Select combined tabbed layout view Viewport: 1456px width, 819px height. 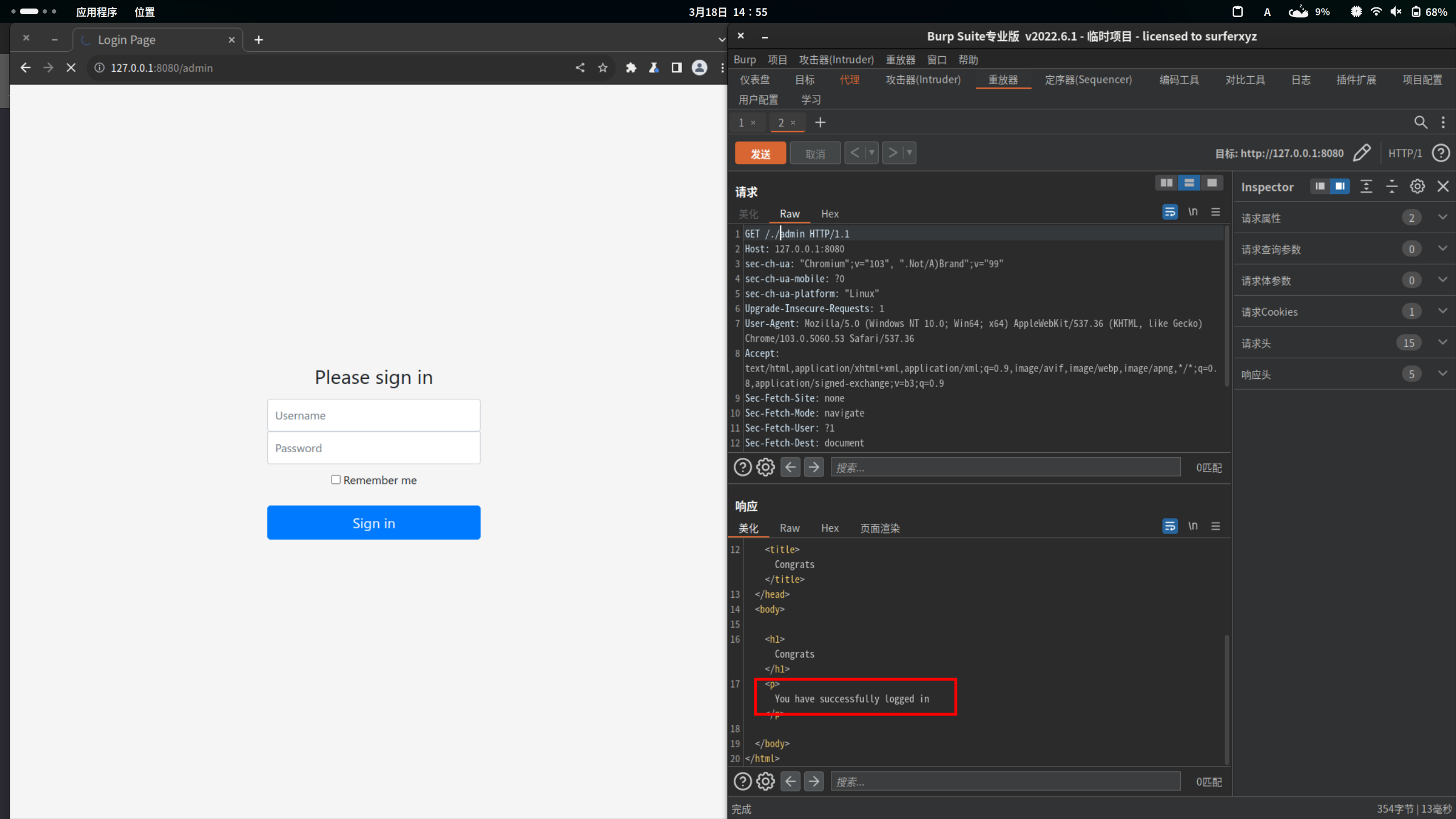click(x=1212, y=183)
